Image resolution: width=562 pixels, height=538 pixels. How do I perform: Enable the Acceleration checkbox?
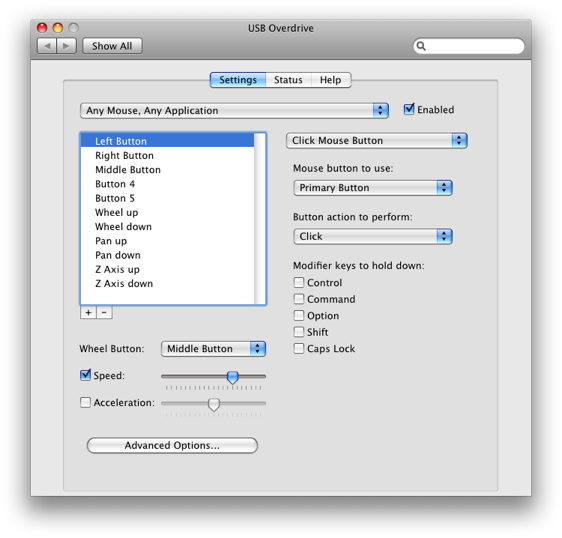click(85, 403)
